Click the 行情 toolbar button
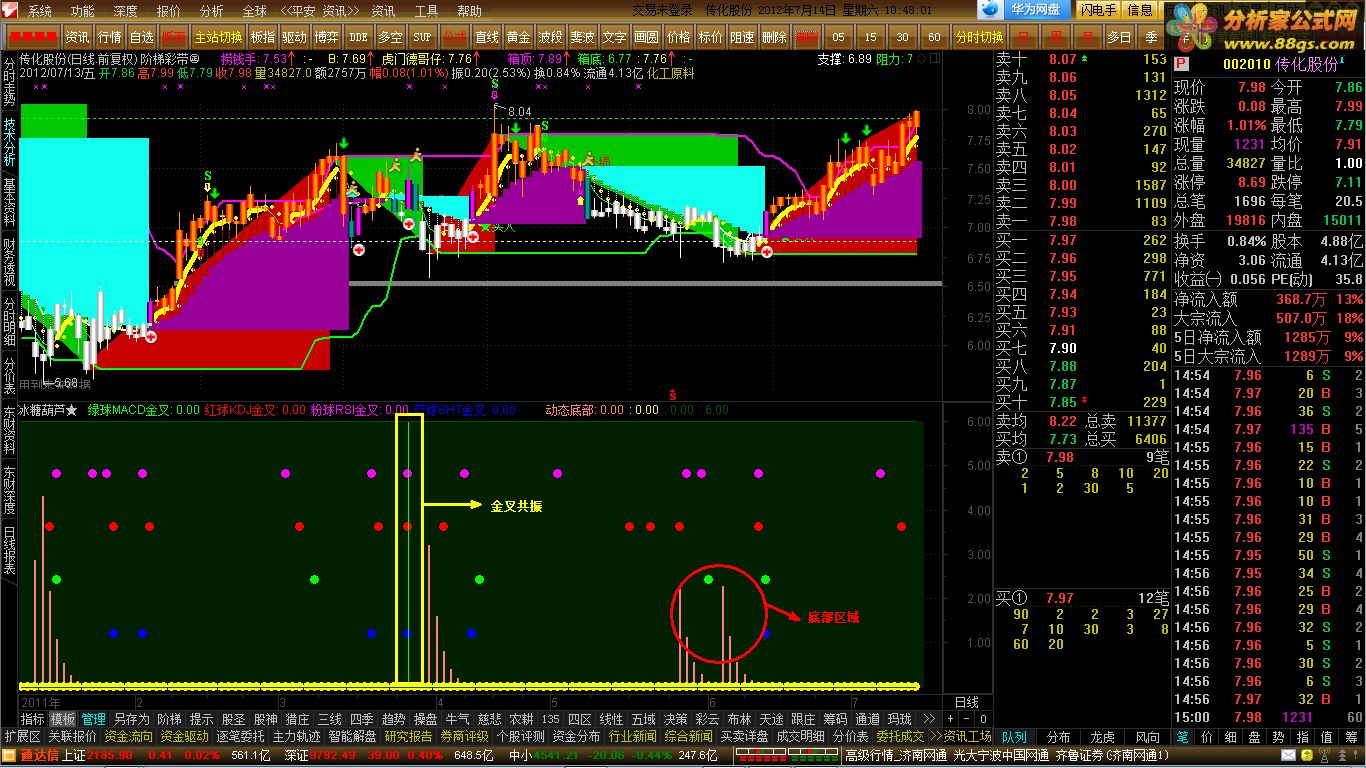 [x=110, y=37]
